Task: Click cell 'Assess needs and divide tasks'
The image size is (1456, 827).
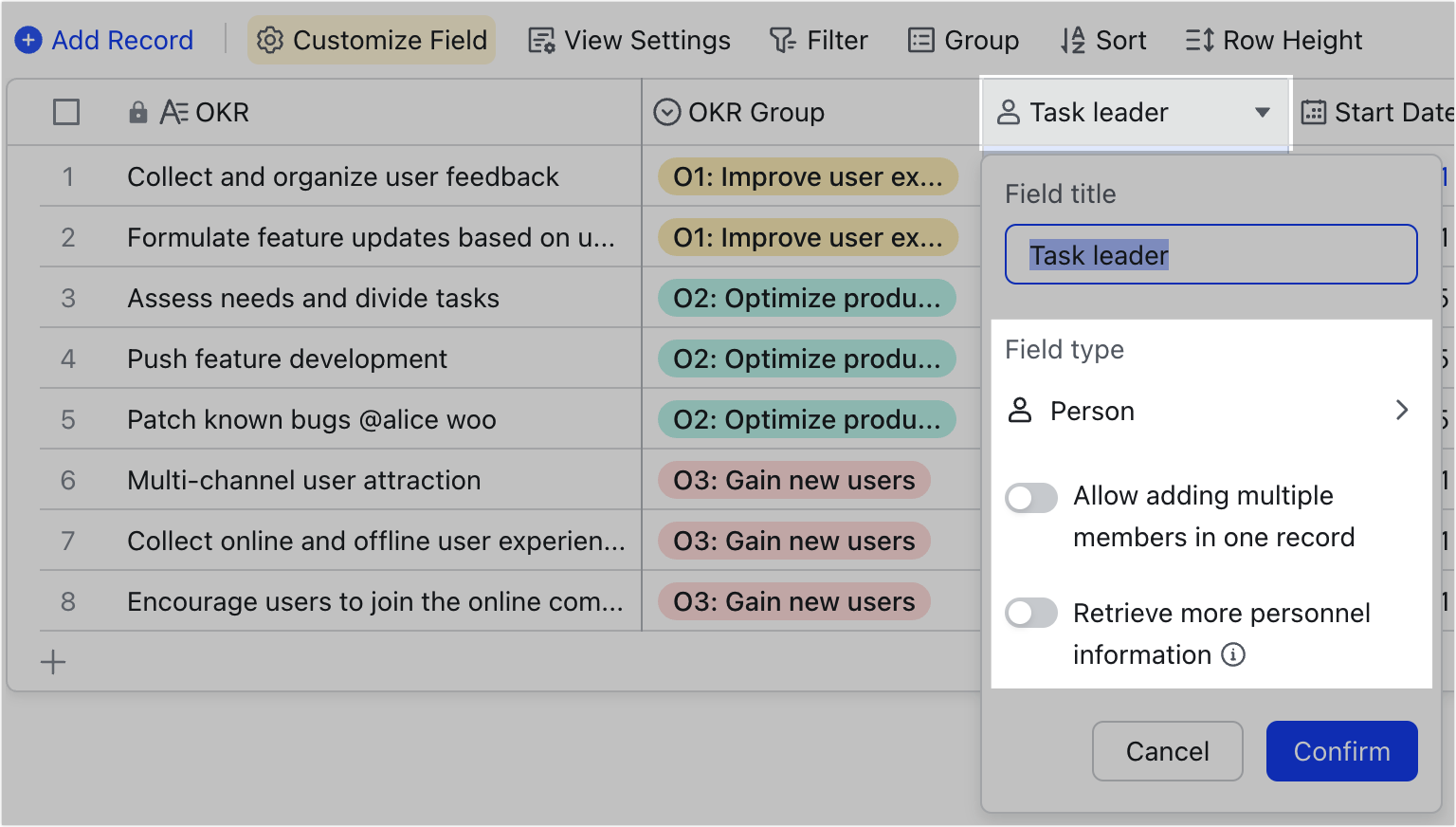Action: coord(313,298)
